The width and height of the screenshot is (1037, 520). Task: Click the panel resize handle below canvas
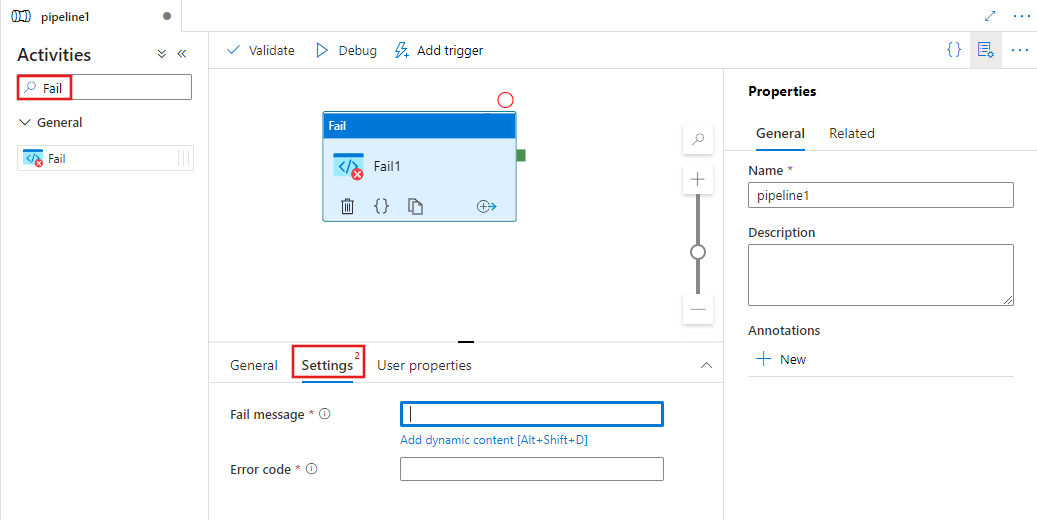[466, 342]
